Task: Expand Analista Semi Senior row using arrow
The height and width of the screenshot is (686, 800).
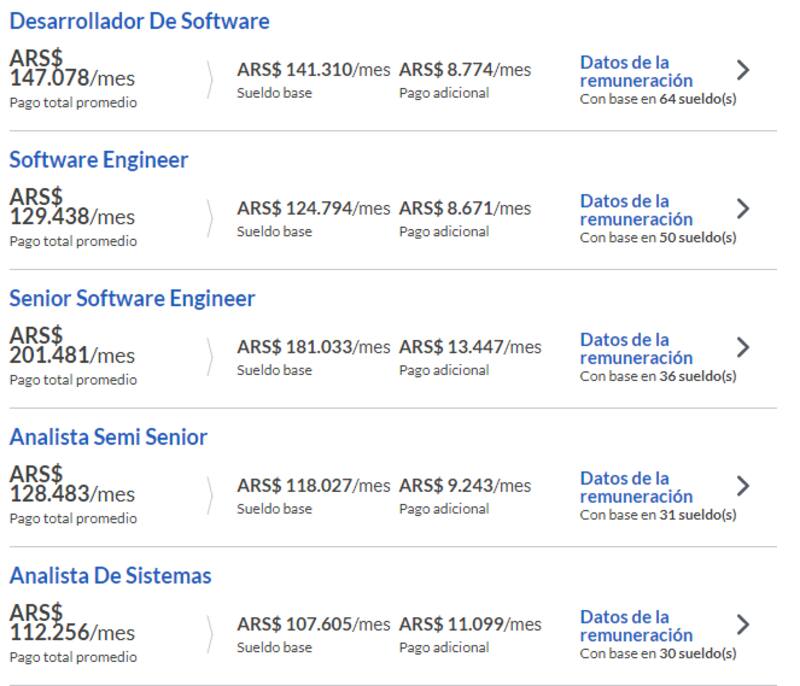Action: point(742,486)
